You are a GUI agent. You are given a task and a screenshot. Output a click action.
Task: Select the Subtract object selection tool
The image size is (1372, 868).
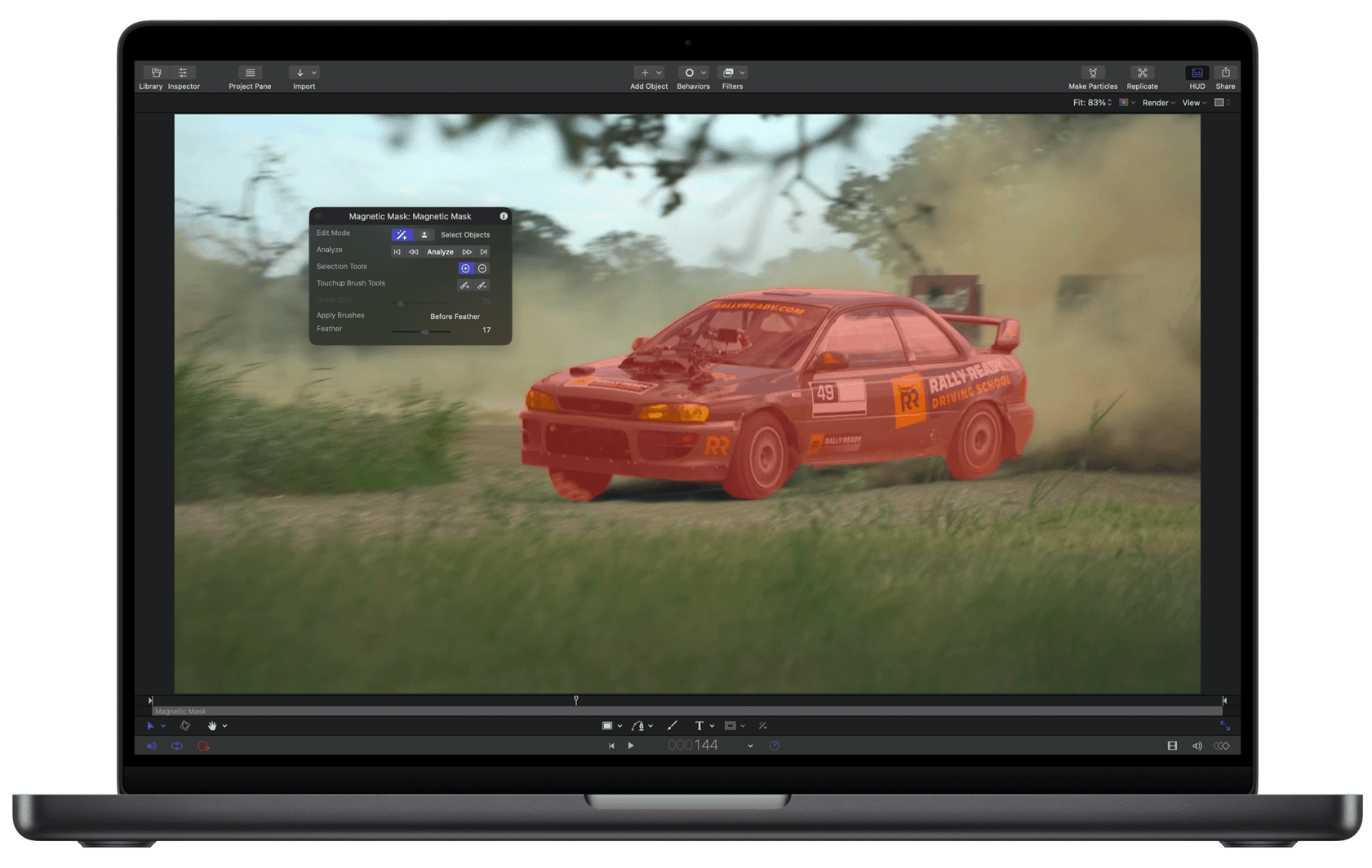482,268
